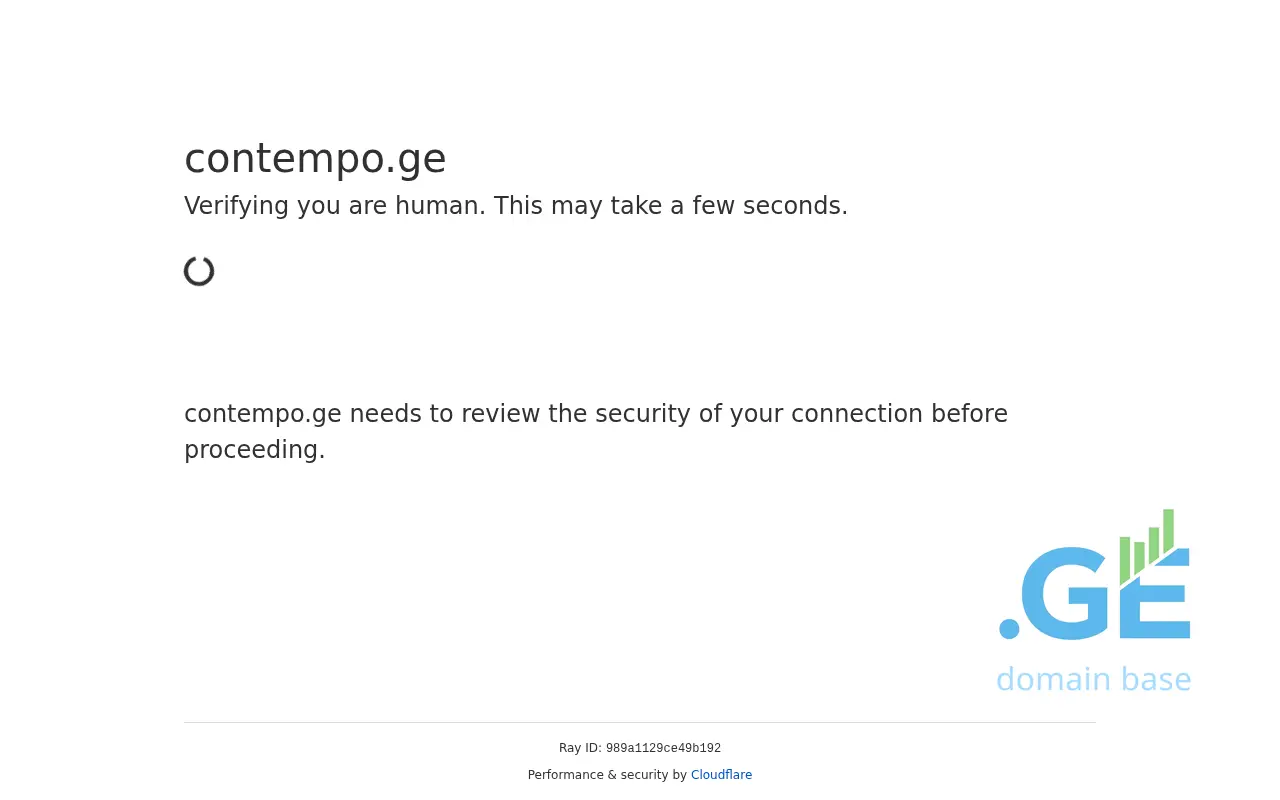
Task: Click the horizontal divider above footer
Action: click(640, 722)
